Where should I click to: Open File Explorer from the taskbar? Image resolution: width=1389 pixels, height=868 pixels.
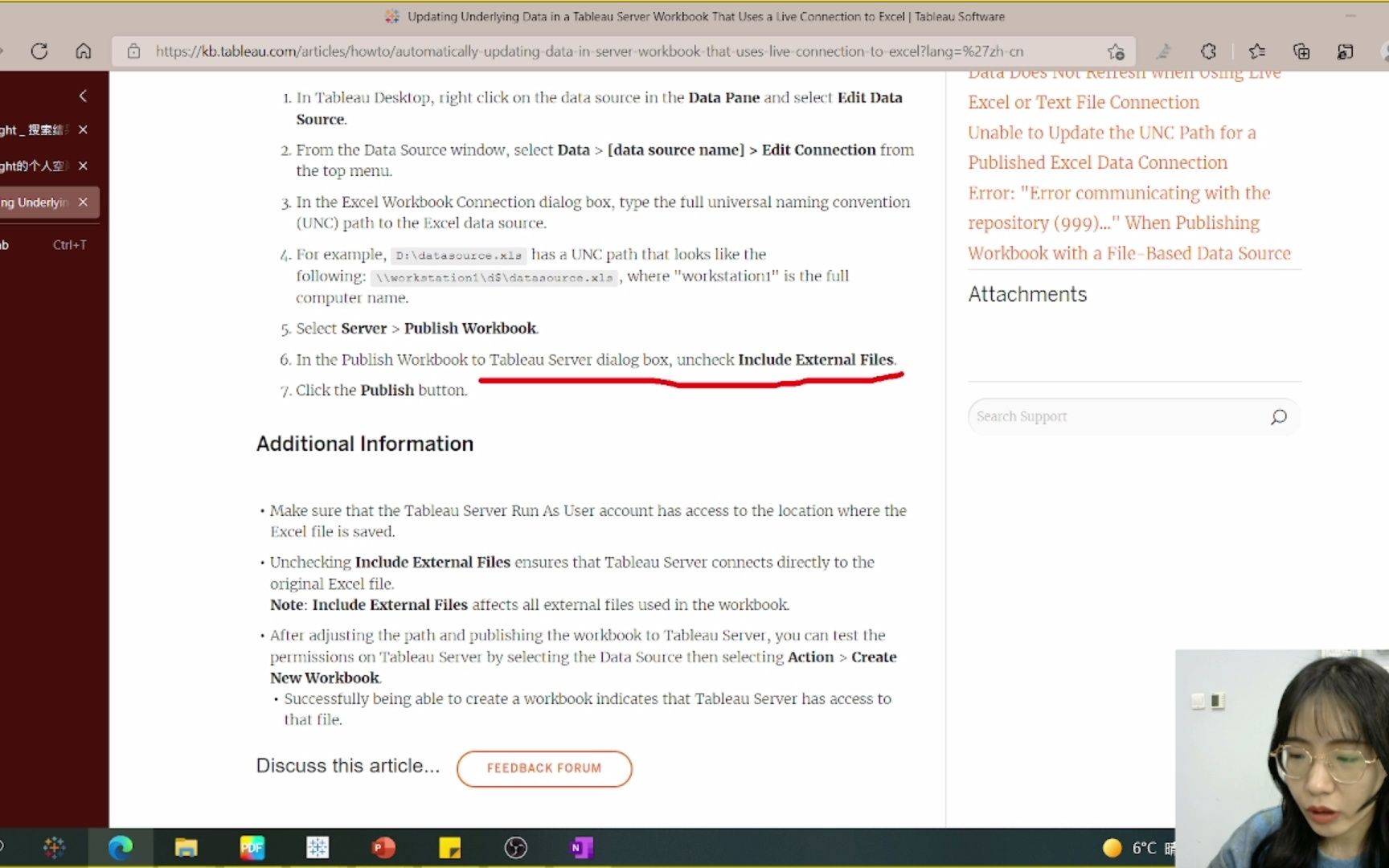click(186, 847)
